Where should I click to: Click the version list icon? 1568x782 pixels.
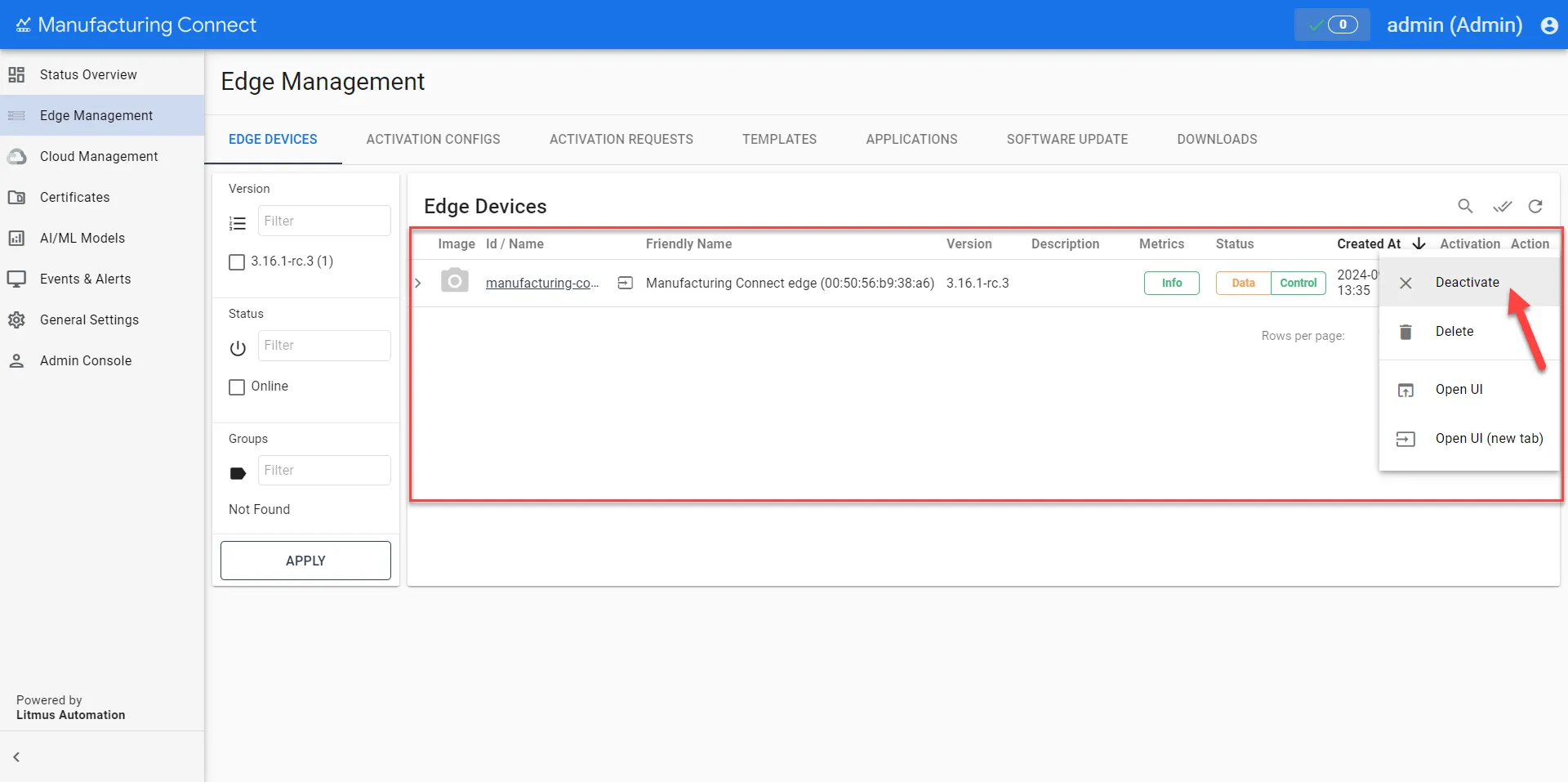pos(238,223)
